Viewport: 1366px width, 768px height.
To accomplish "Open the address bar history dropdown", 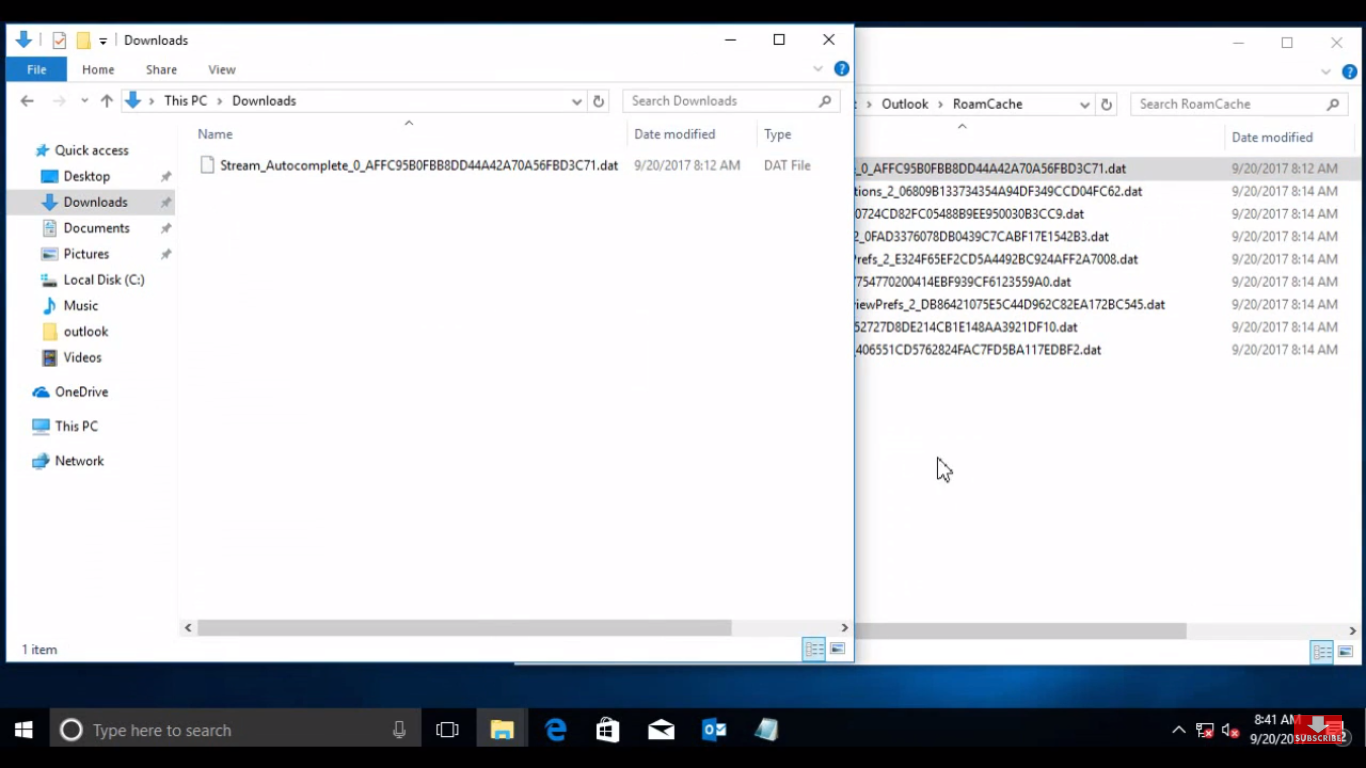I will tap(577, 101).
